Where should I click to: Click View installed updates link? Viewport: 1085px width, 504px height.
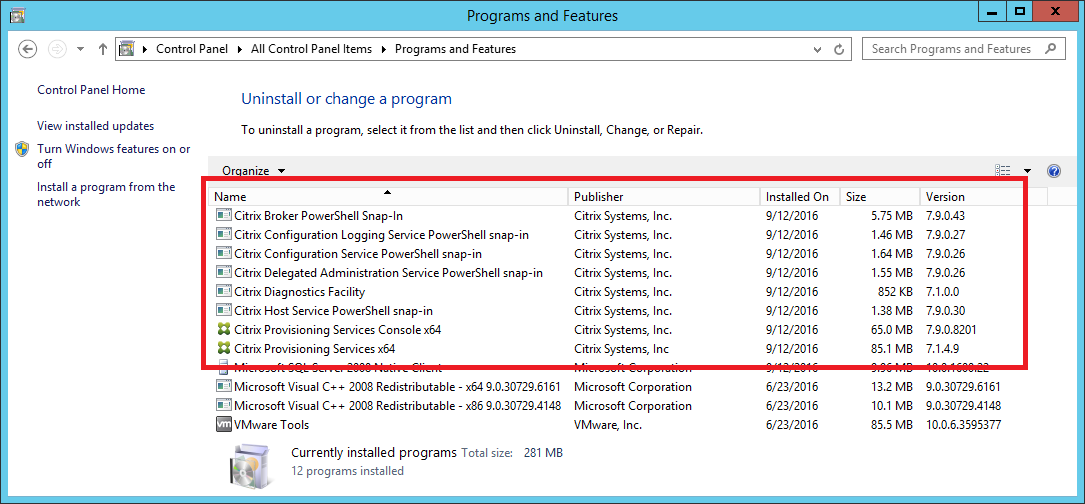pos(95,126)
